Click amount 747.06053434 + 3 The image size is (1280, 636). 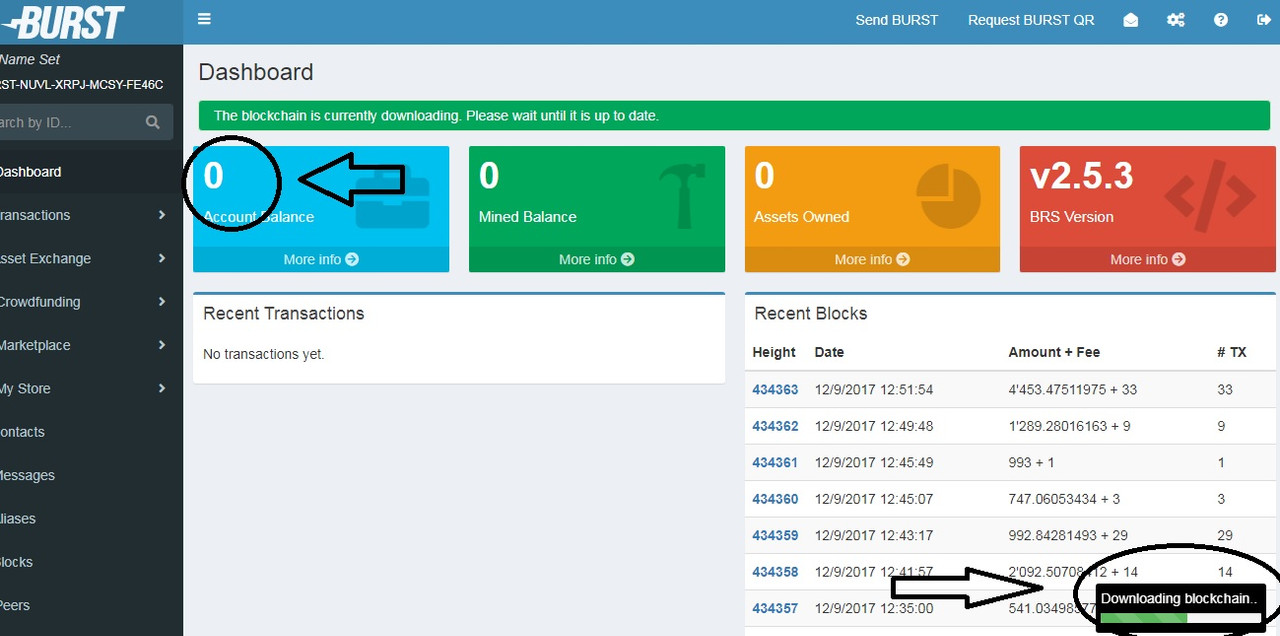point(1064,499)
